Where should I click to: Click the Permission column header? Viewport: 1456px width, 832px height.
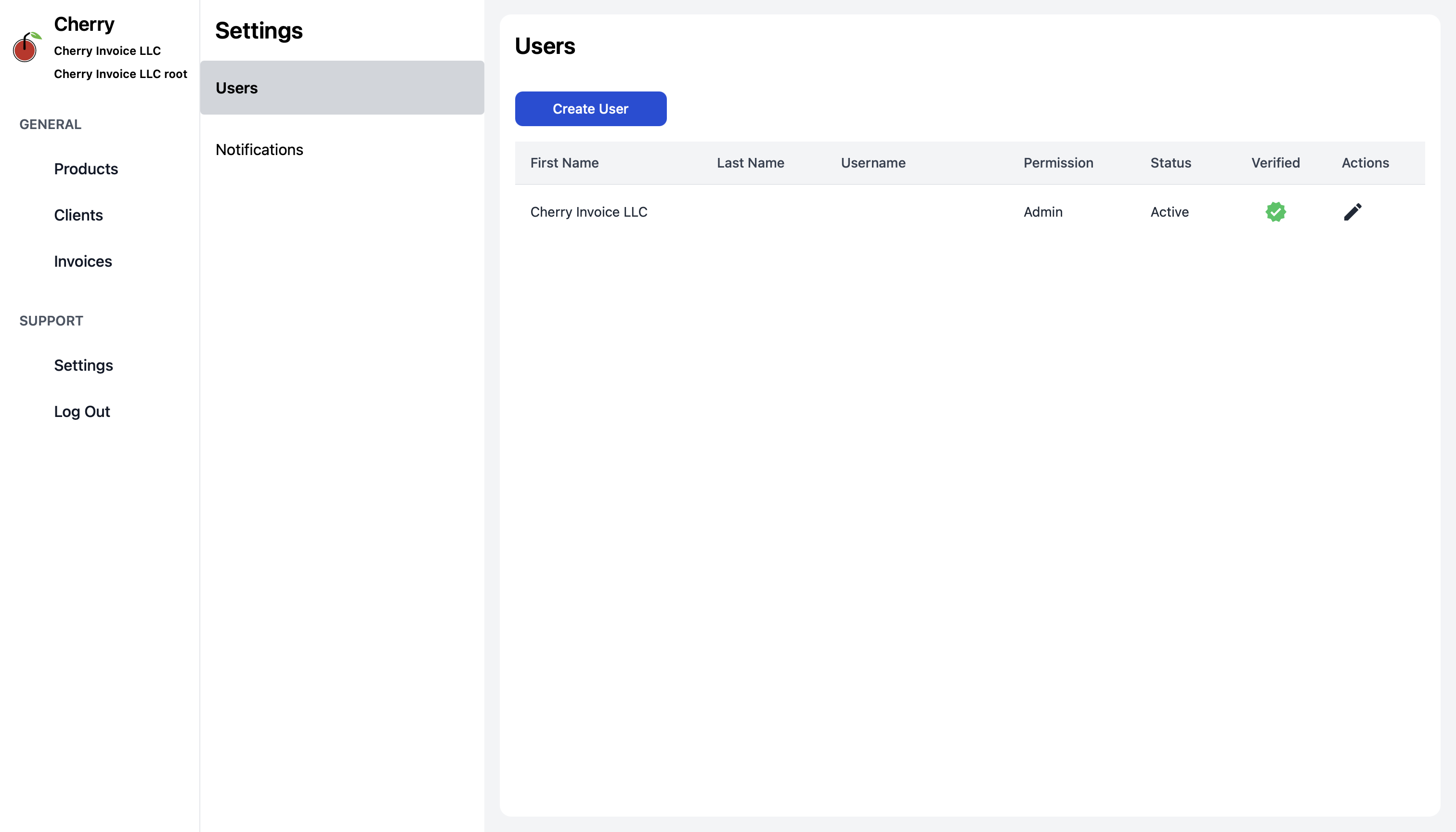coord(1058,163)
